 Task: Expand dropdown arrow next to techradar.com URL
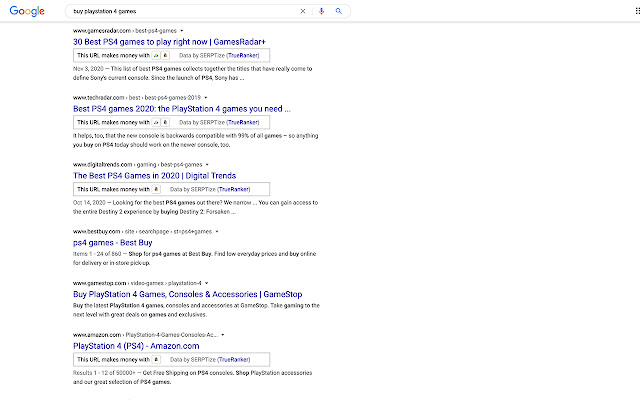click(206, 98)
